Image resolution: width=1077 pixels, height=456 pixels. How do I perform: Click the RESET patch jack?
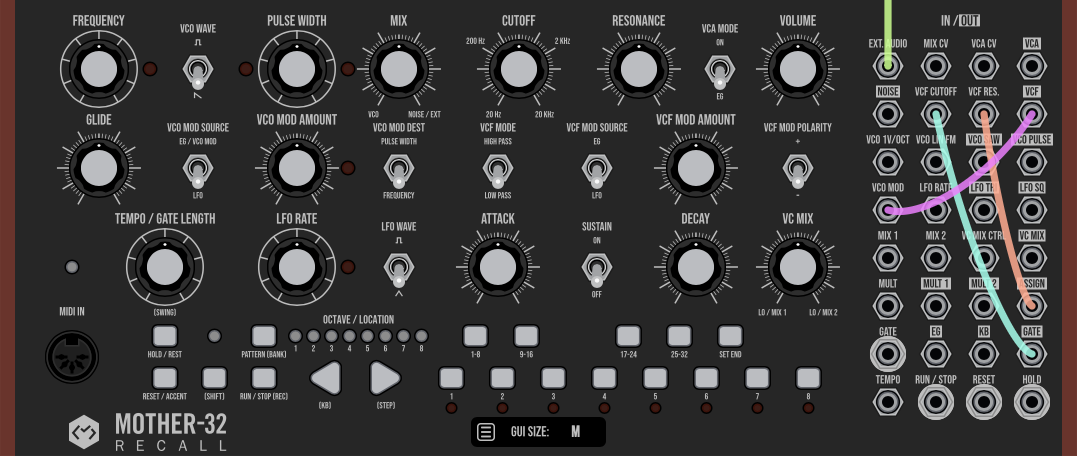click(984, 402)
